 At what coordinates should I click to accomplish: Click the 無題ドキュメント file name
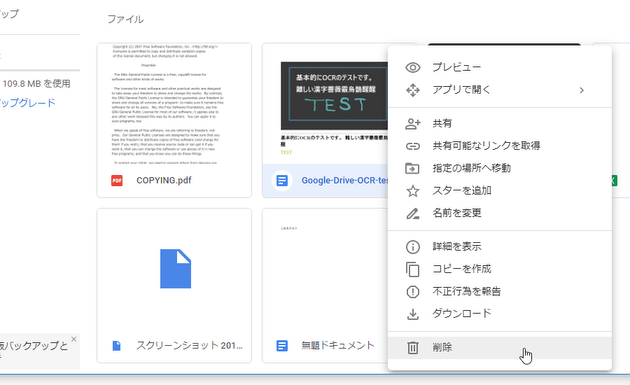(338, 346)
